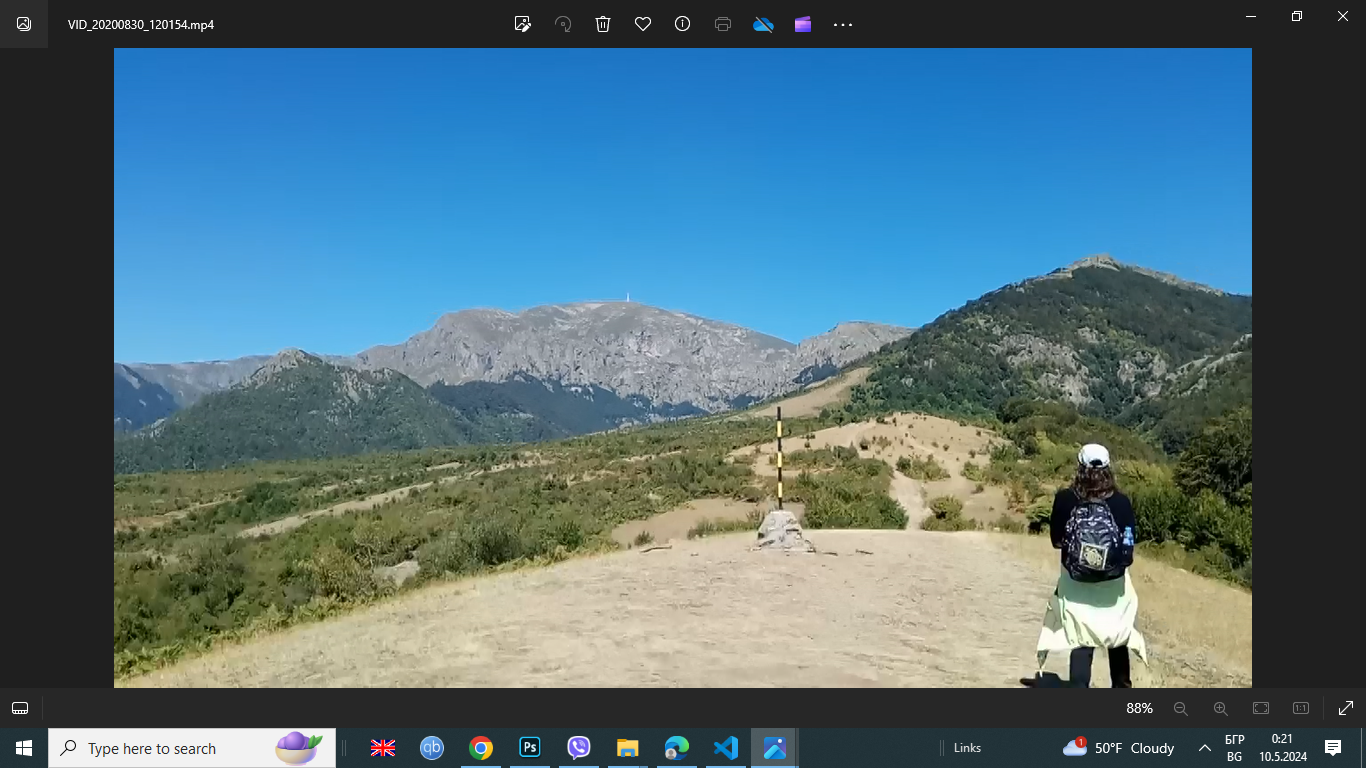
Task: Click the Print icon
Action: pos(723,24)
